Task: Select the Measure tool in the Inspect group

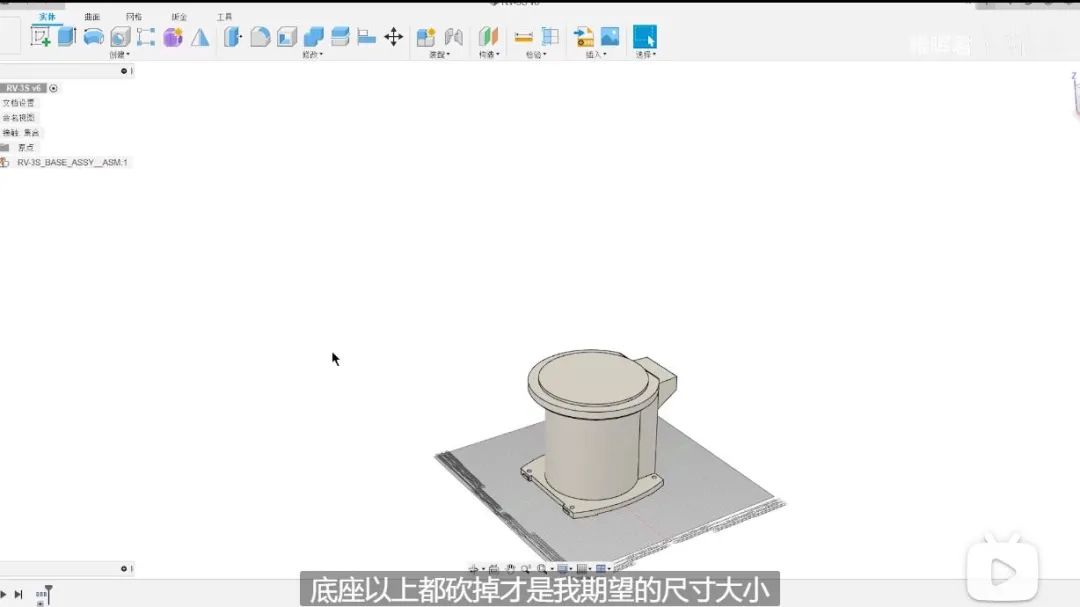Action: tap(522, 37)
